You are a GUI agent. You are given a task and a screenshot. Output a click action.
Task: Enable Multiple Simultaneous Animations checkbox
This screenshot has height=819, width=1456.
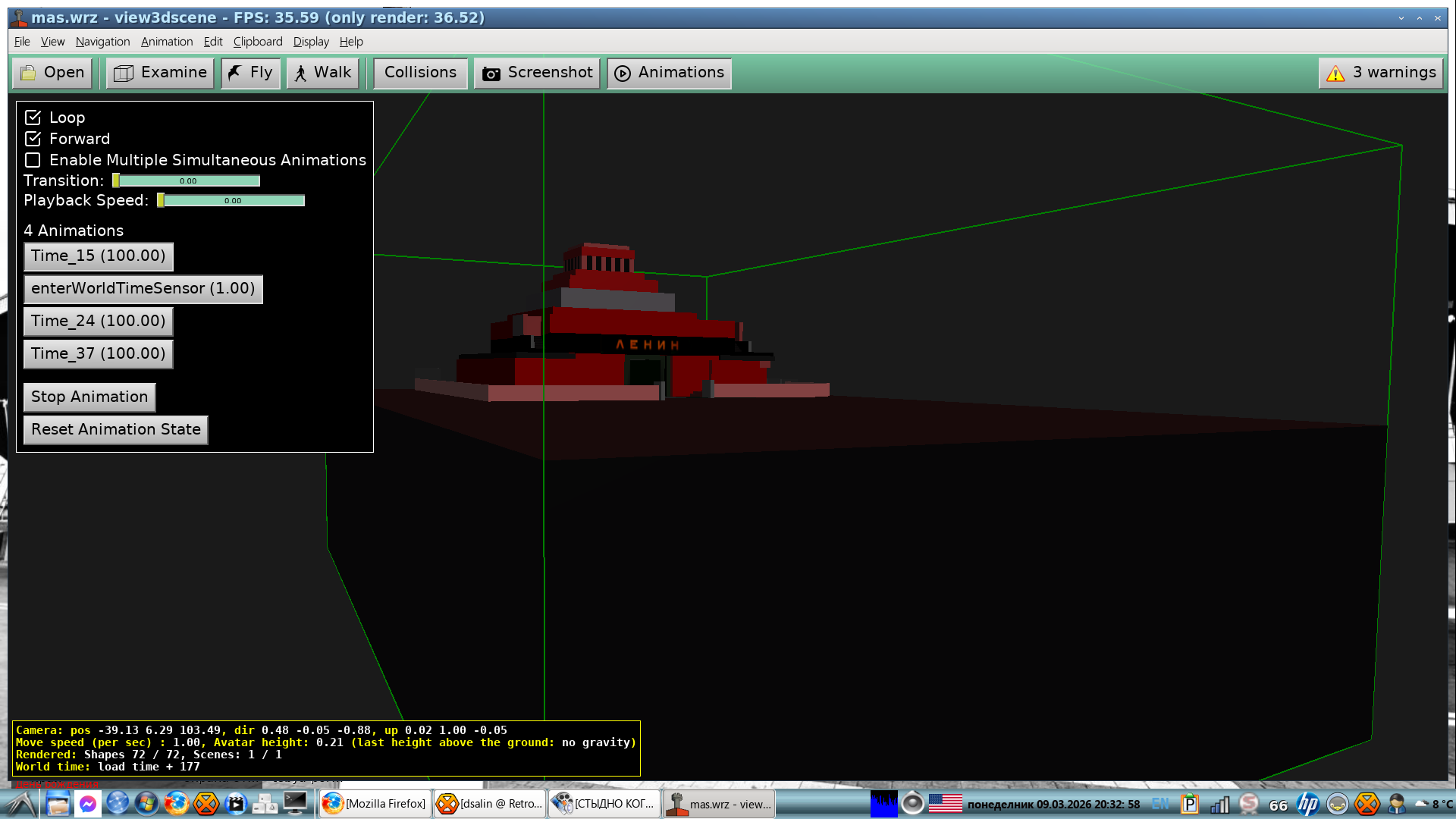[33, 160]
